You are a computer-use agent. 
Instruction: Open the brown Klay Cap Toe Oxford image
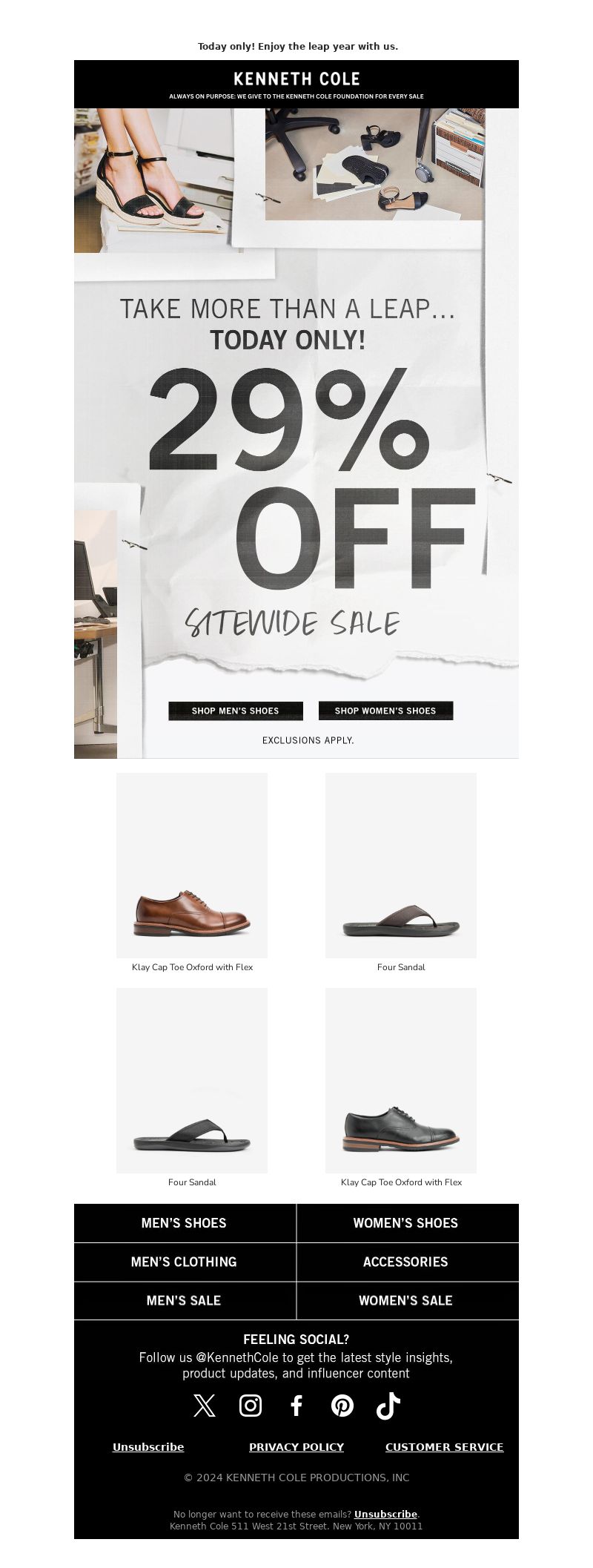click(192, 865)
